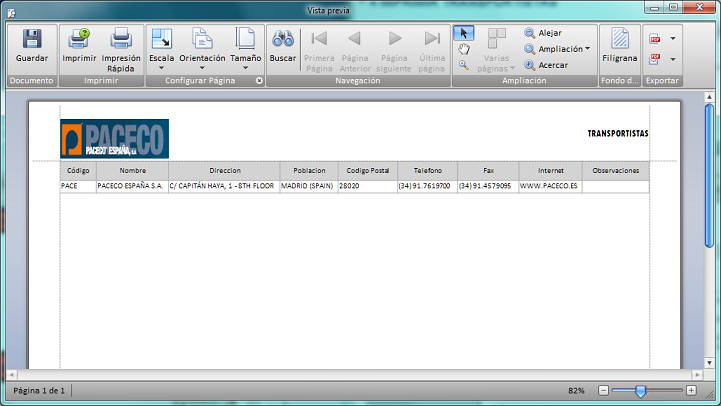721x406 pixels.
Task: Click phone number (34)91.7619700
Action: point(428,186)
